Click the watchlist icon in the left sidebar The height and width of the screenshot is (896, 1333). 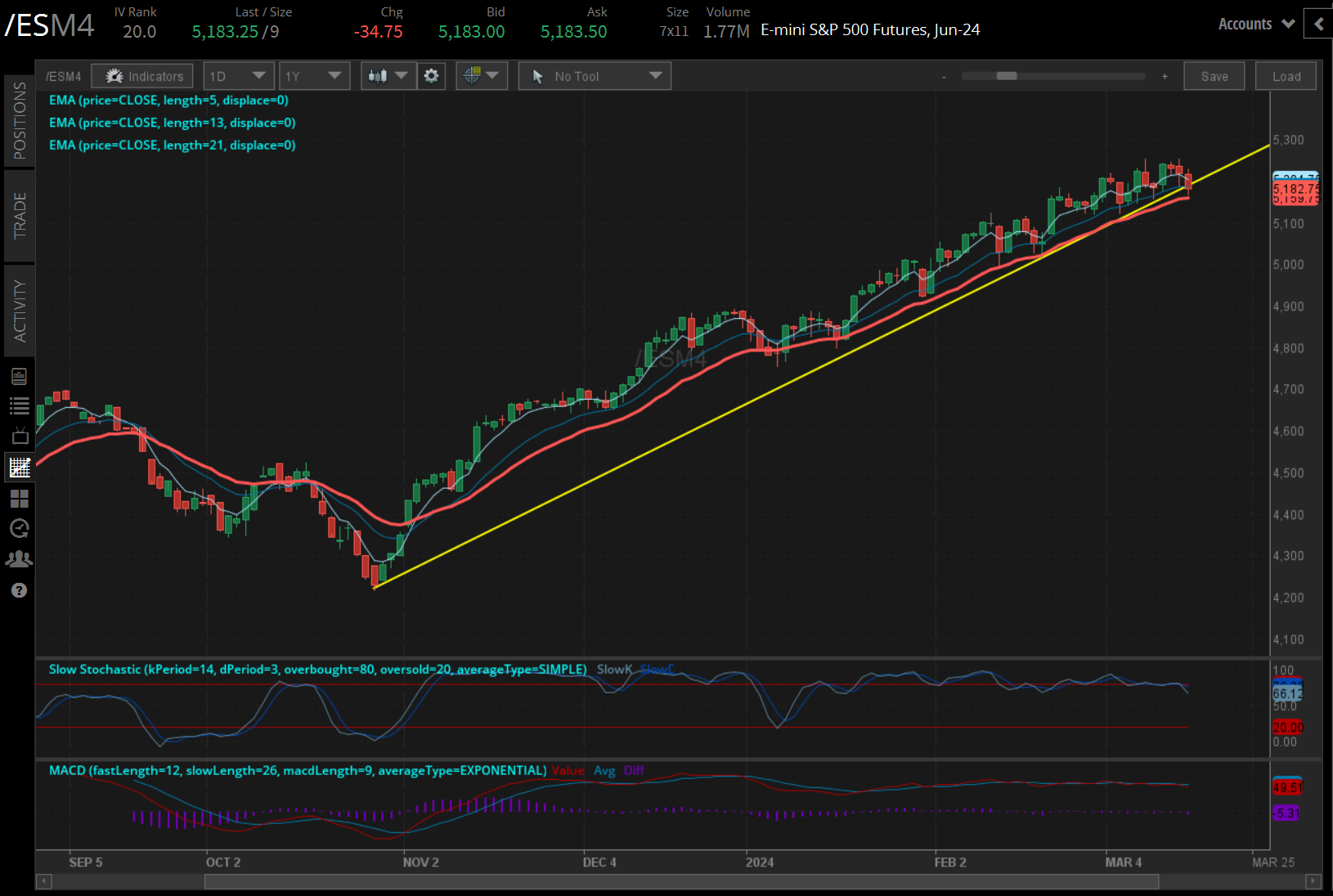point(20,405)
